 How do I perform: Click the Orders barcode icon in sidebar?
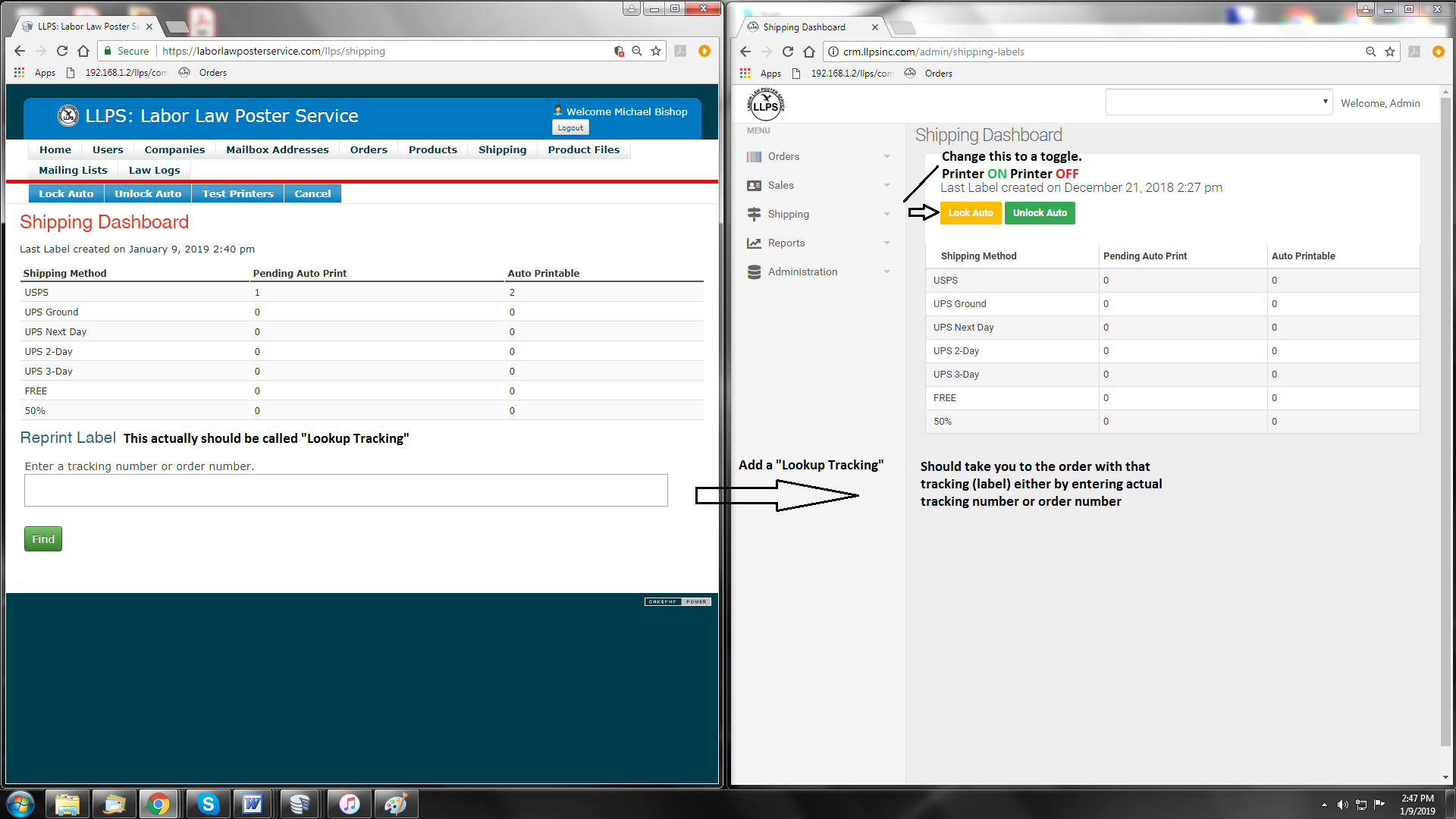coord(754,157)
